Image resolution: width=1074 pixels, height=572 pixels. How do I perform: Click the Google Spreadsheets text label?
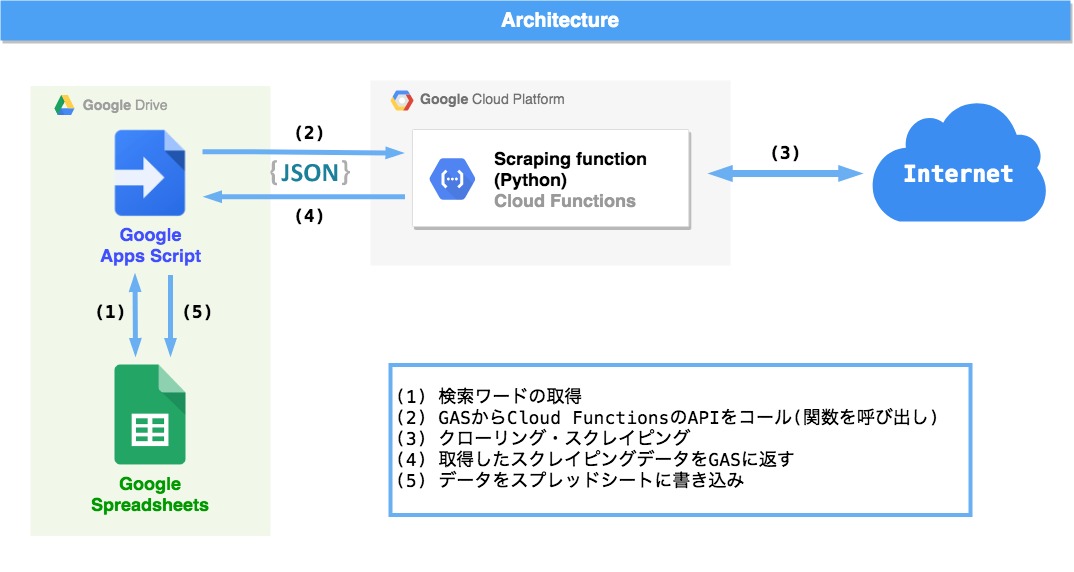(x=150, y=495)
